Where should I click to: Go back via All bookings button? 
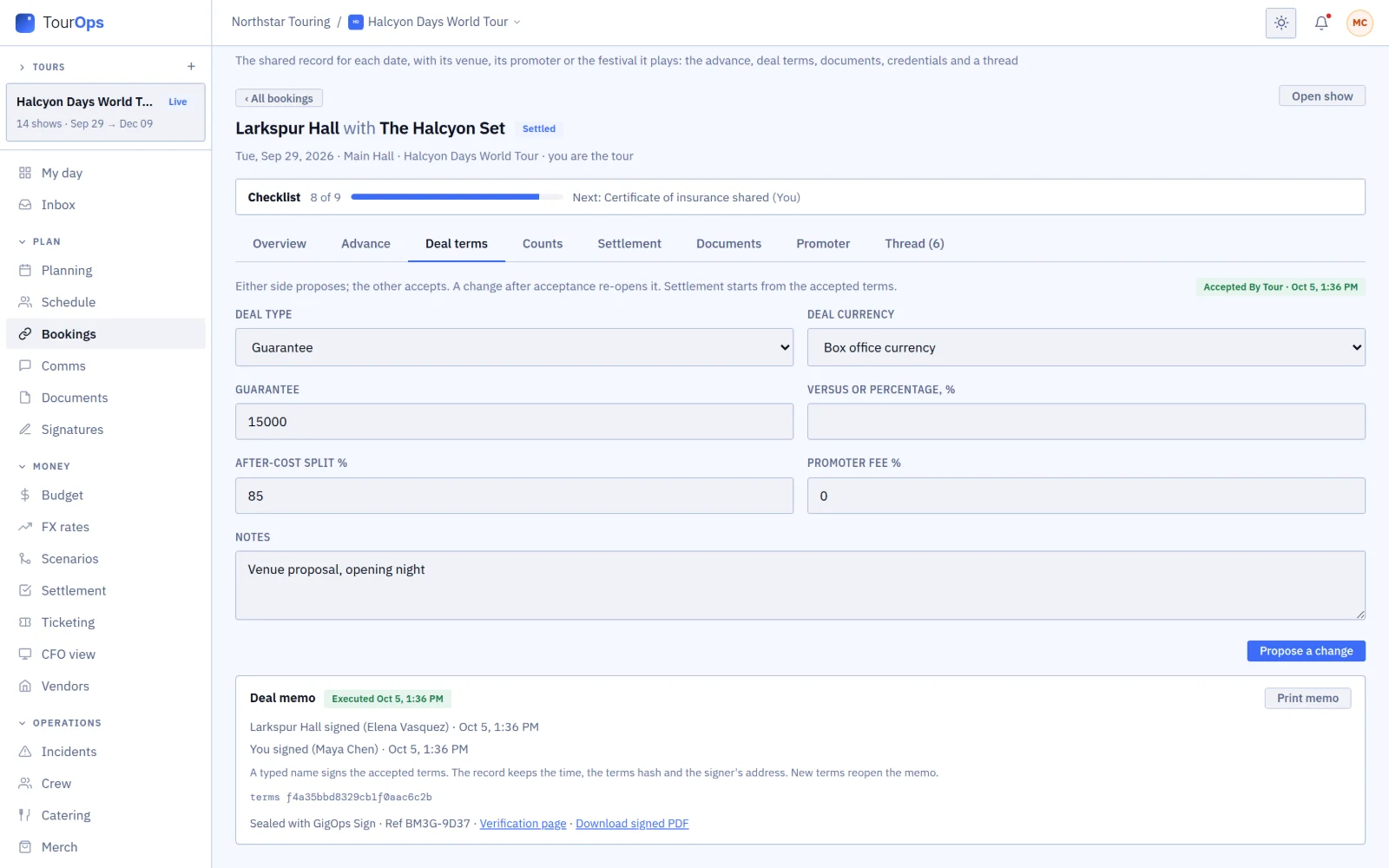(279, 98)
